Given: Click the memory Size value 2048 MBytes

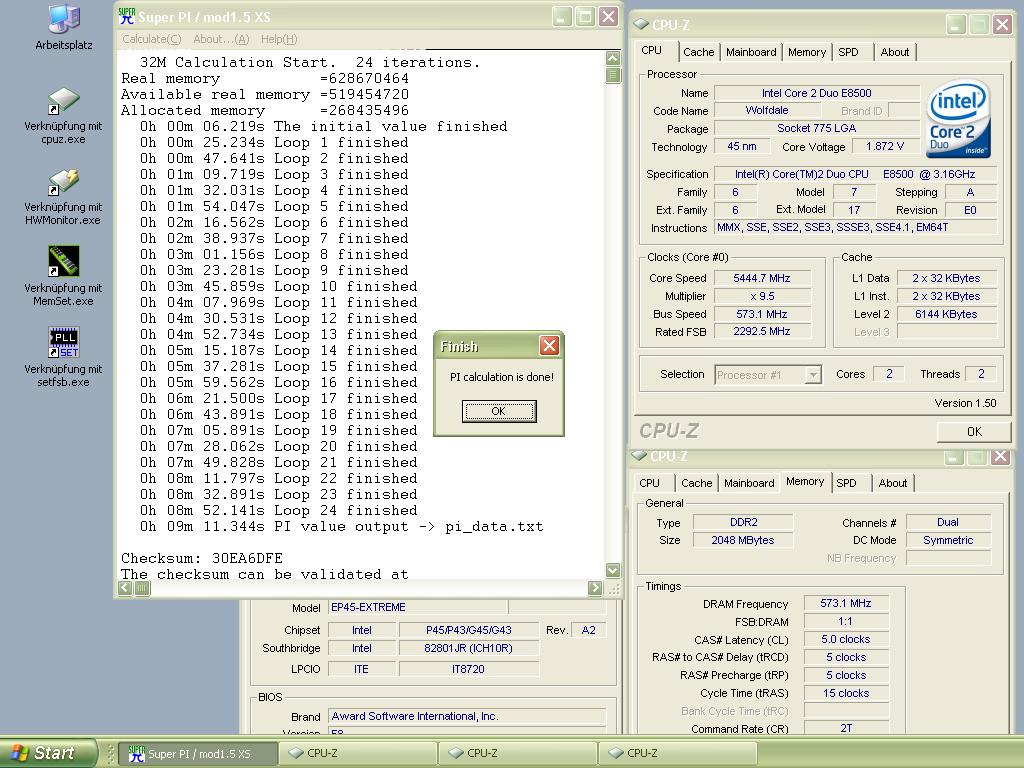Looking at the screenshot, I should coord(743,540).
